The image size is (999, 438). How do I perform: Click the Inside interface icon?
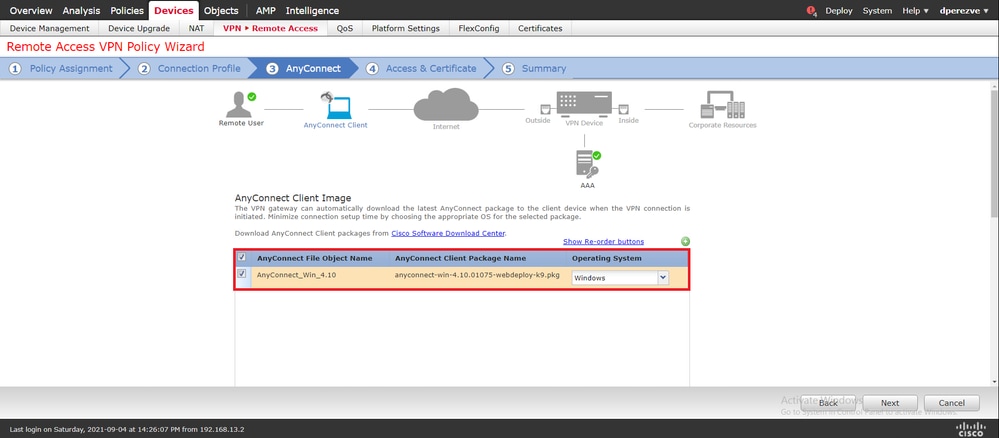[x=623, y=108]
